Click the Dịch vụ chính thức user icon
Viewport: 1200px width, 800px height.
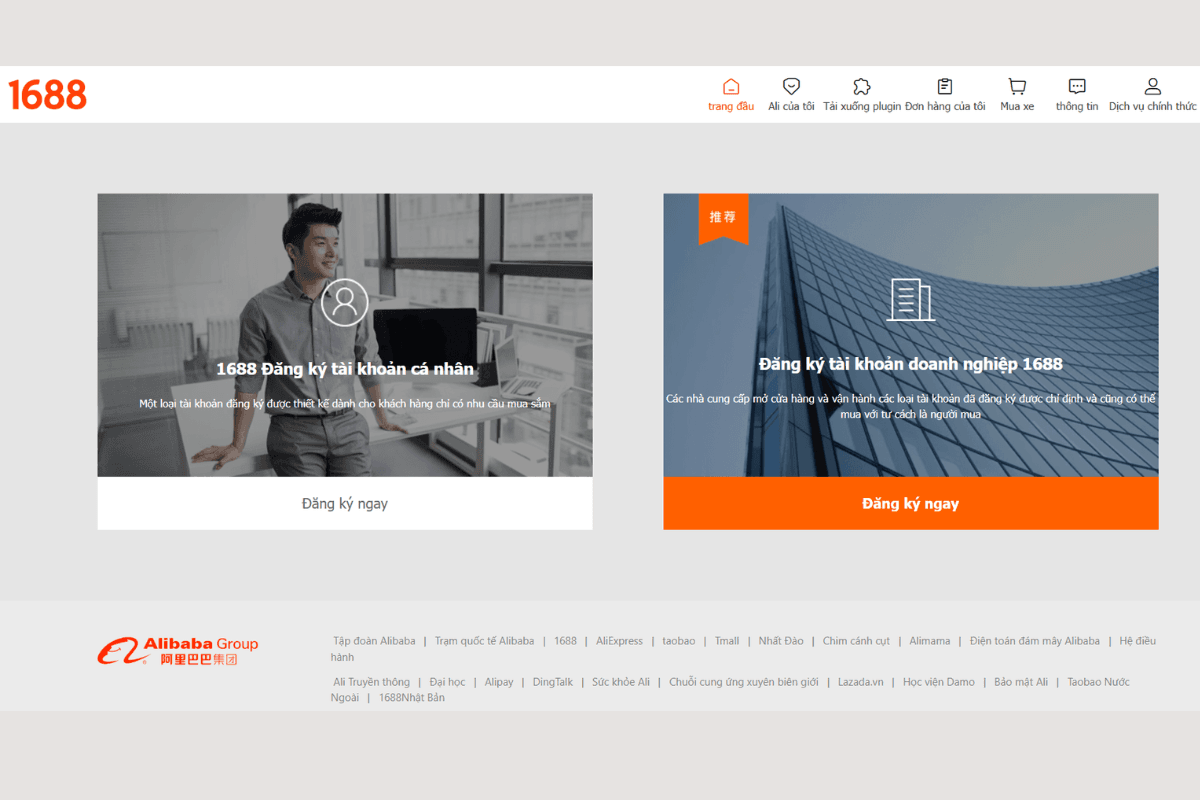click(x=1153, y=87)
